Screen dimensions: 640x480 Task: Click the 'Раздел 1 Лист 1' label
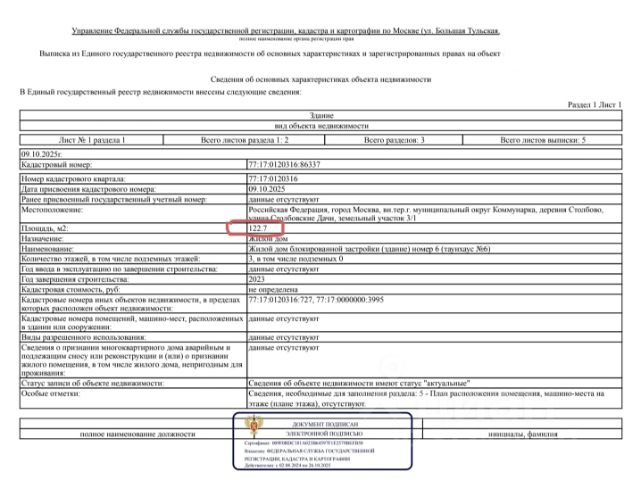[594, 105]
